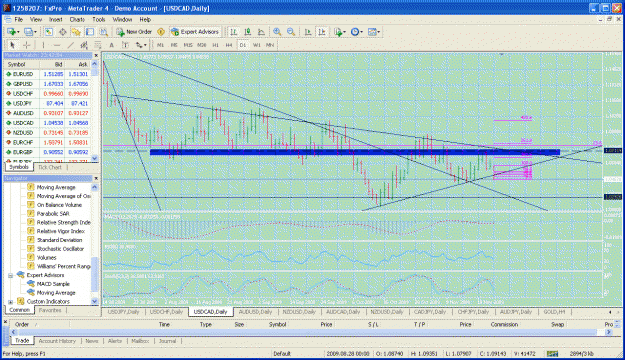Switch to the Tick Chart tab
This screenshot has height=360, width=625.
coord(50,167)
